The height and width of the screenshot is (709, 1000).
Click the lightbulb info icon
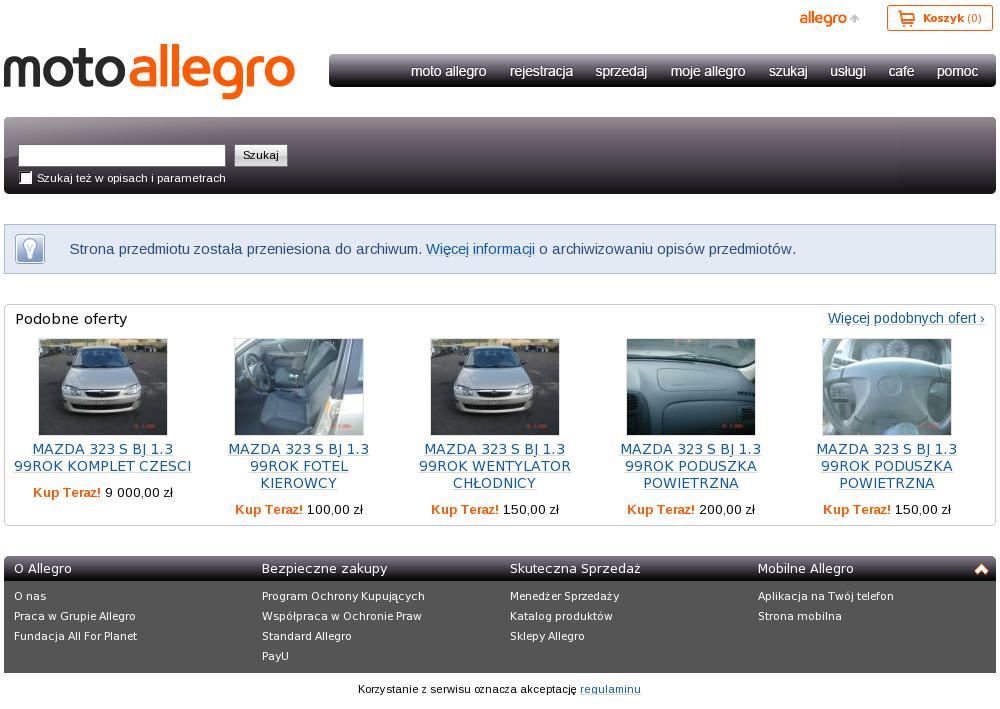[x=30, y=249]
